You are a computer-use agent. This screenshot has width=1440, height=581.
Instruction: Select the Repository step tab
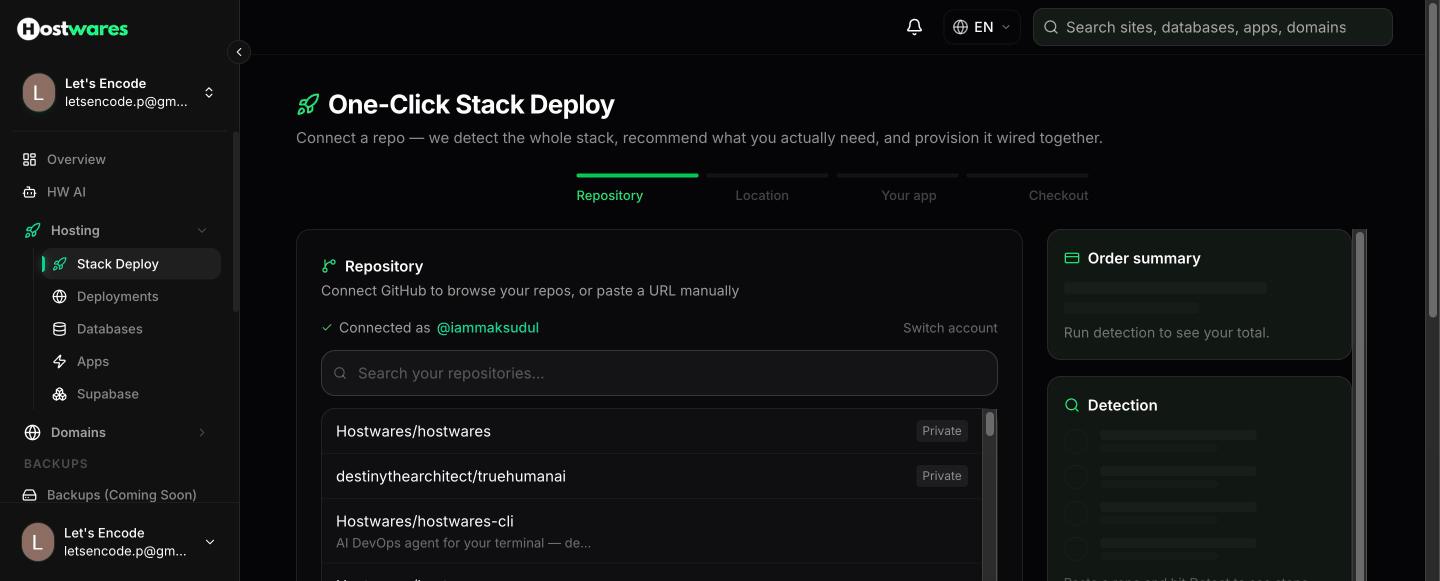click(x=609, y=195)
